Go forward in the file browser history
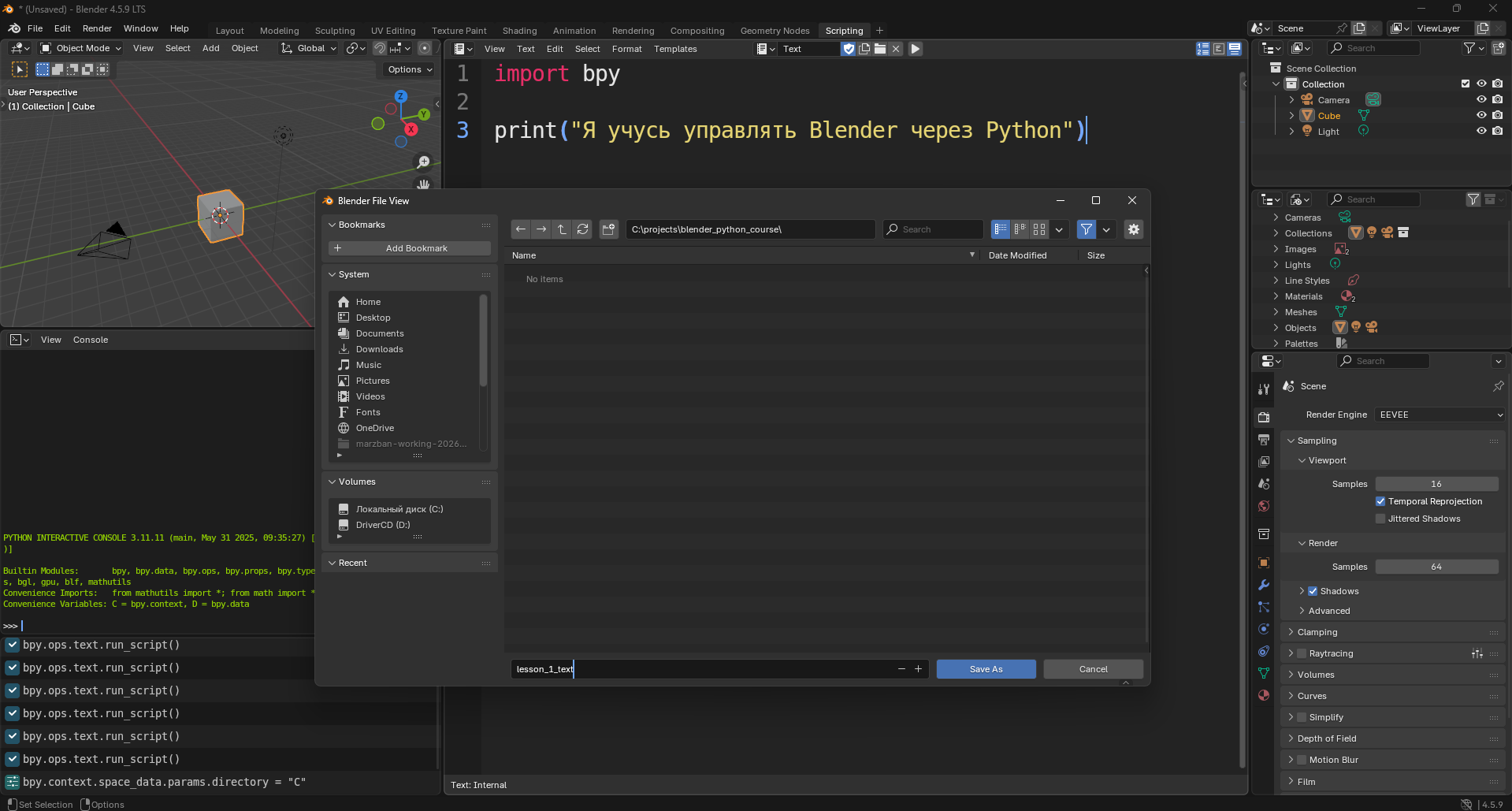Image resolution: width=1512 pixels, height=811 pixels. 541,229
